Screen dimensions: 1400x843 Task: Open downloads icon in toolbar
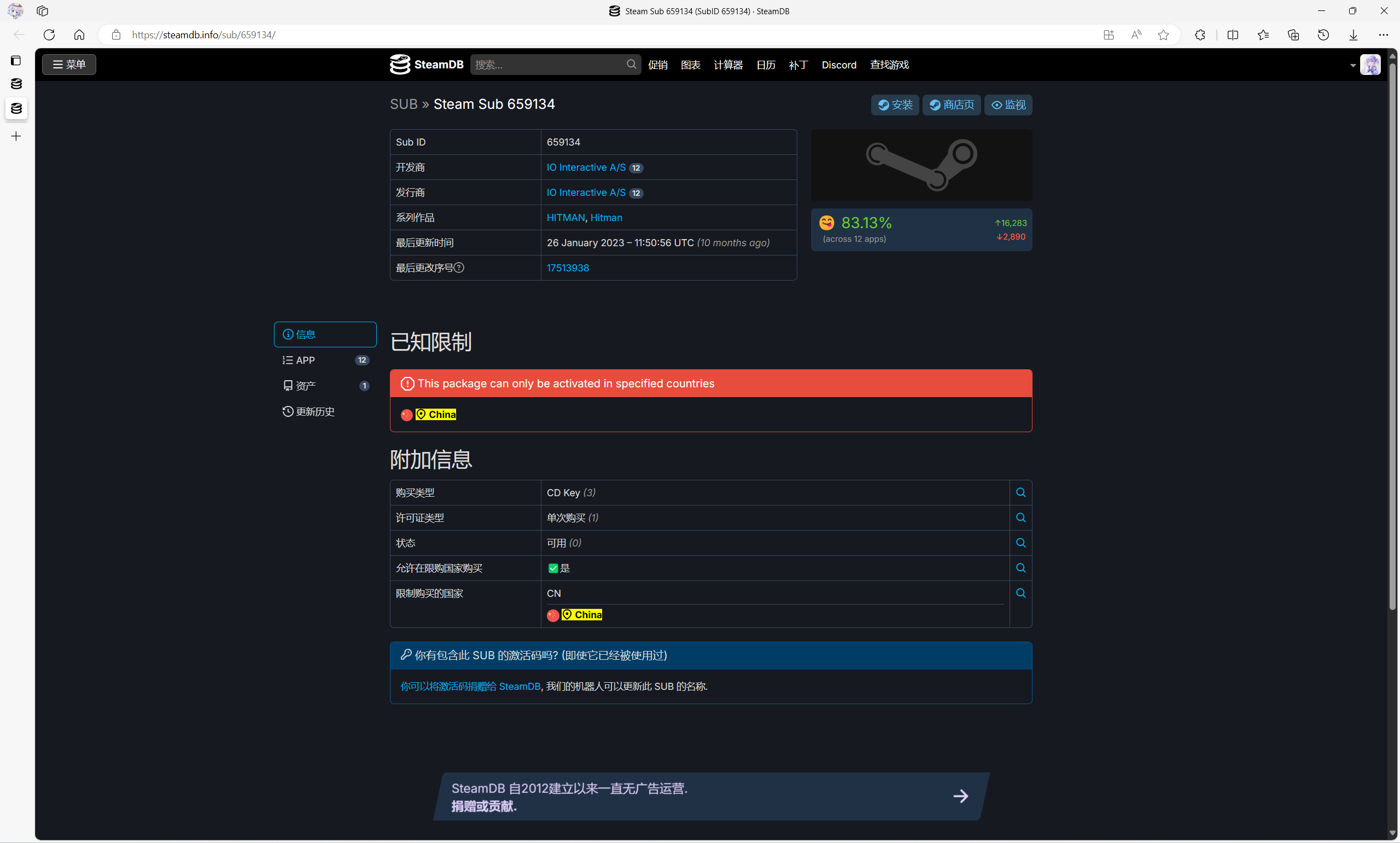tap(1354, 34)
